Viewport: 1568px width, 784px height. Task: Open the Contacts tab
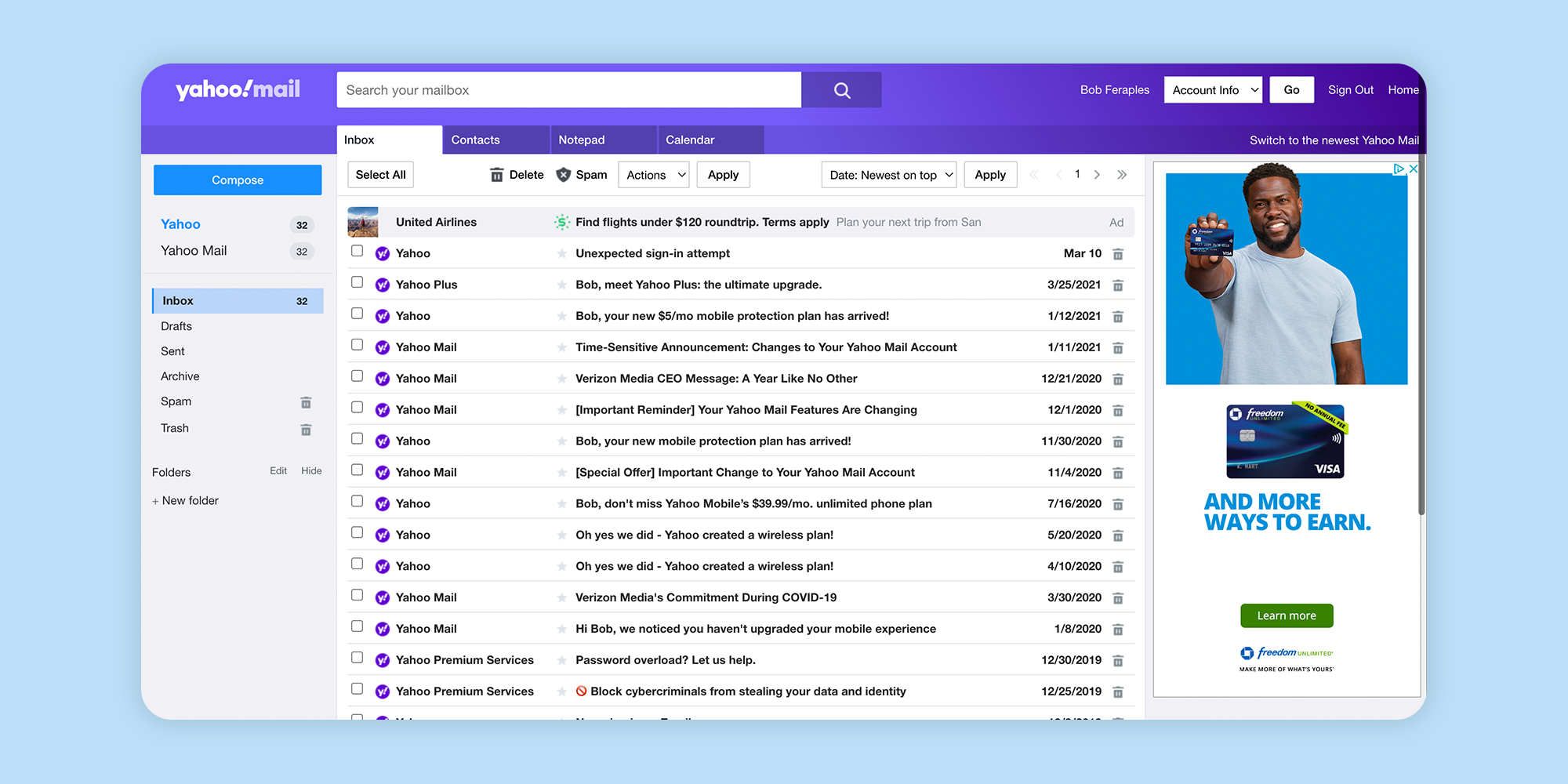495,140
